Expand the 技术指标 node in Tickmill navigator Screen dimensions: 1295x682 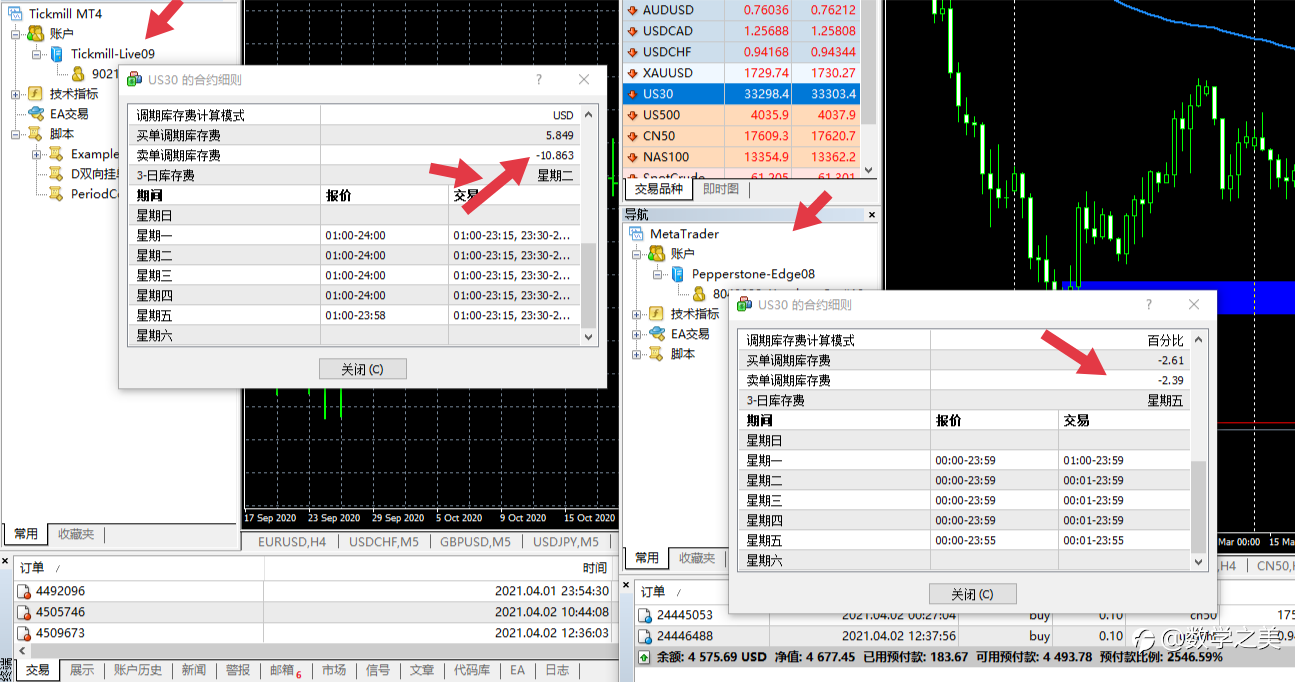point(16,94)
